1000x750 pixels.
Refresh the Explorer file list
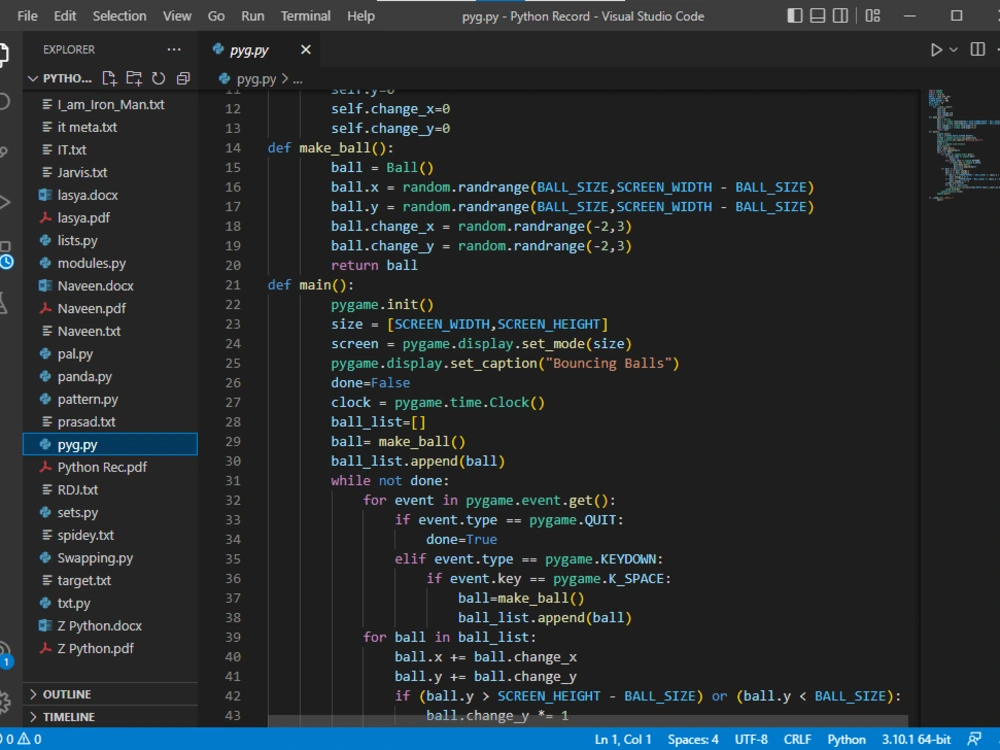[x=158, y=78]
